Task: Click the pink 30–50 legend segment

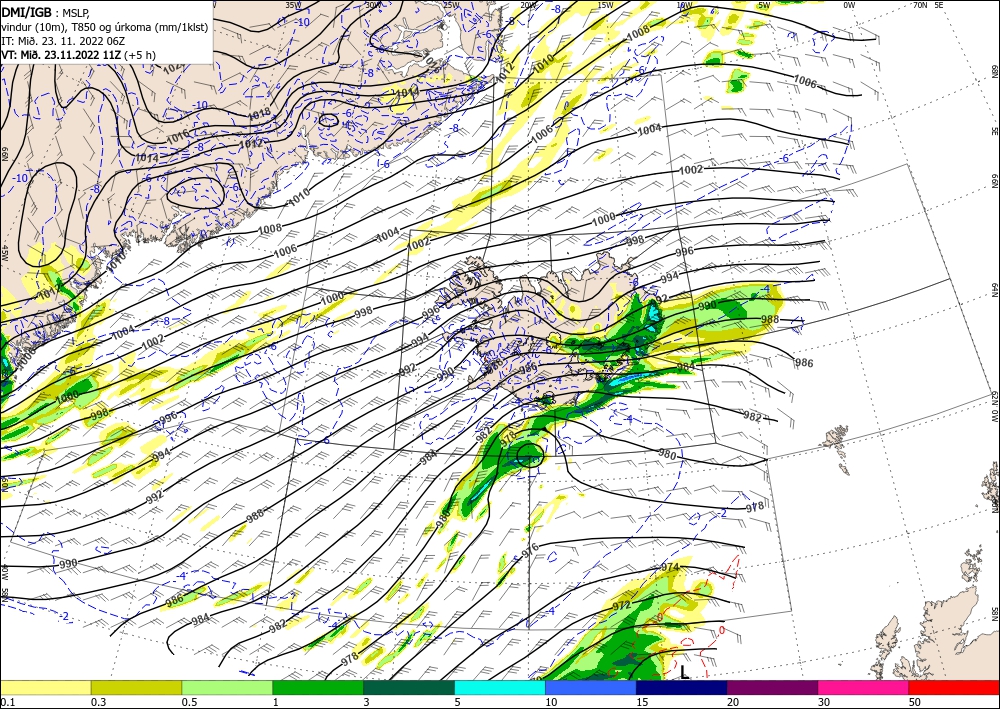Action: [864, 687]
